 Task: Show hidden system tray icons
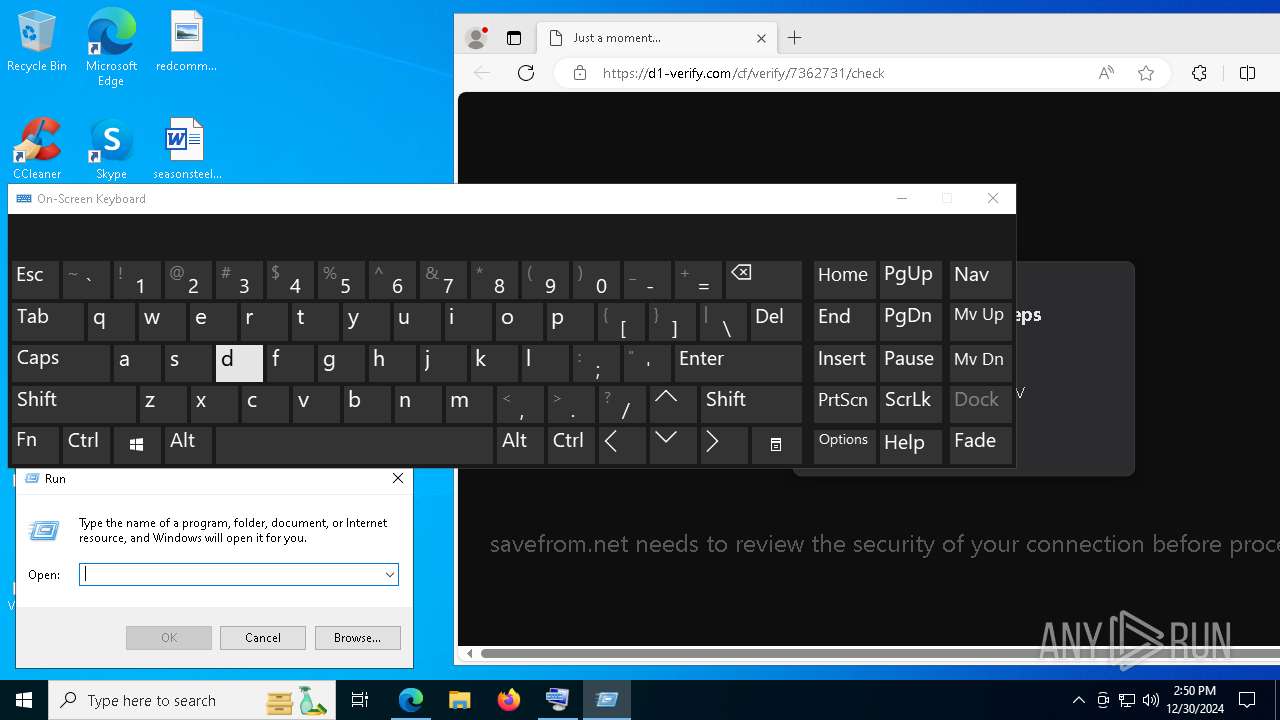[x=1078, y=700]
